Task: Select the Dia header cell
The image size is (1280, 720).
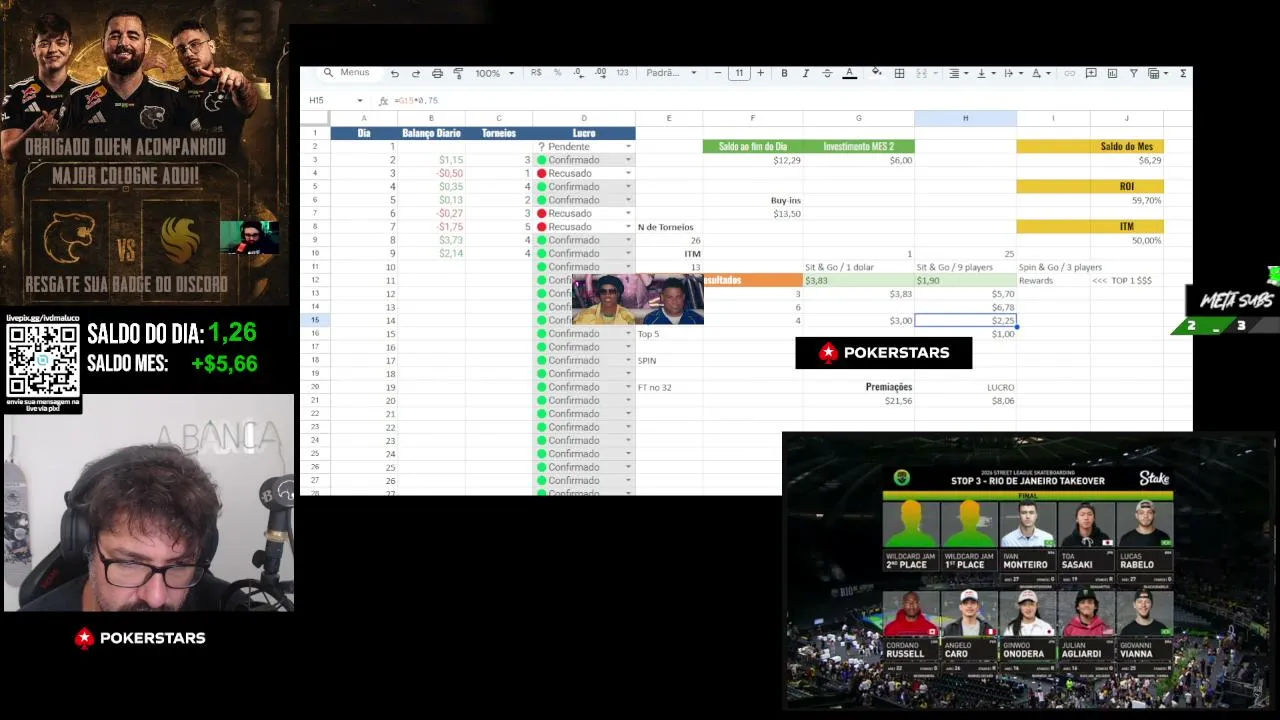Action: pyautogui.click(x=364, y=133)
